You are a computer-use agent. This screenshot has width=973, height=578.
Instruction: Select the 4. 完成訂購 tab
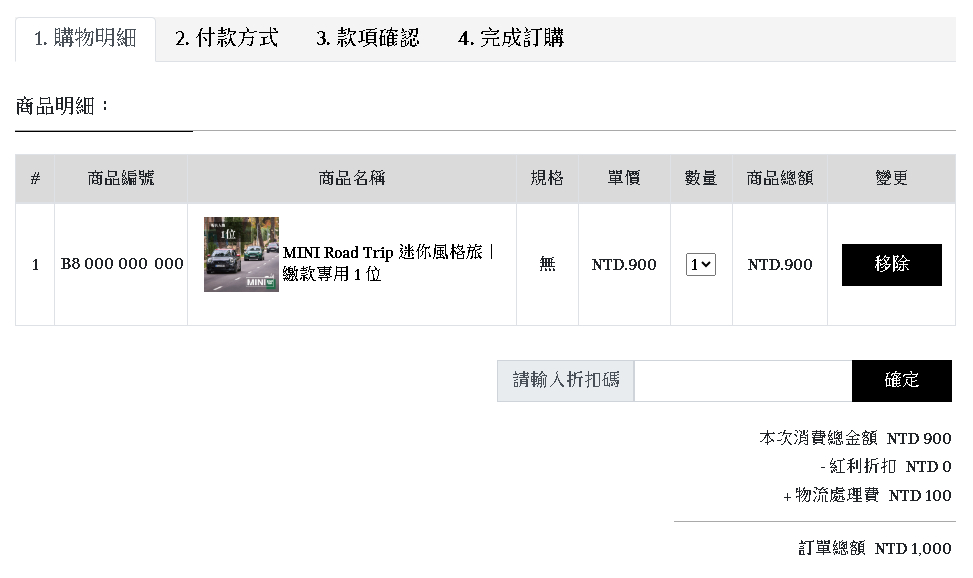pos(510,39)
